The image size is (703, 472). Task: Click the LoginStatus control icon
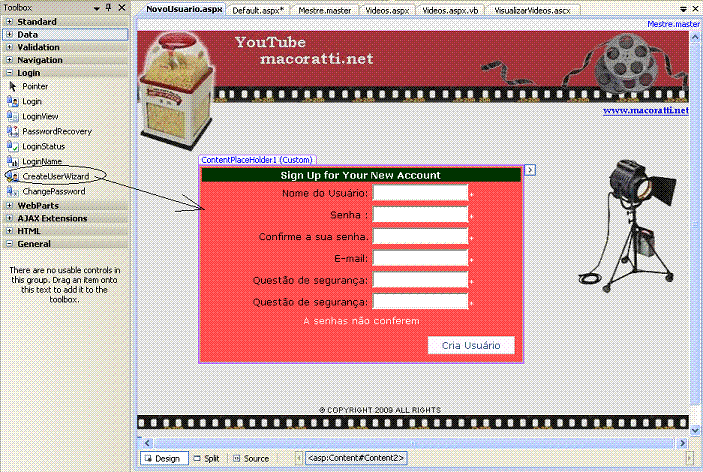pos(13,146)
